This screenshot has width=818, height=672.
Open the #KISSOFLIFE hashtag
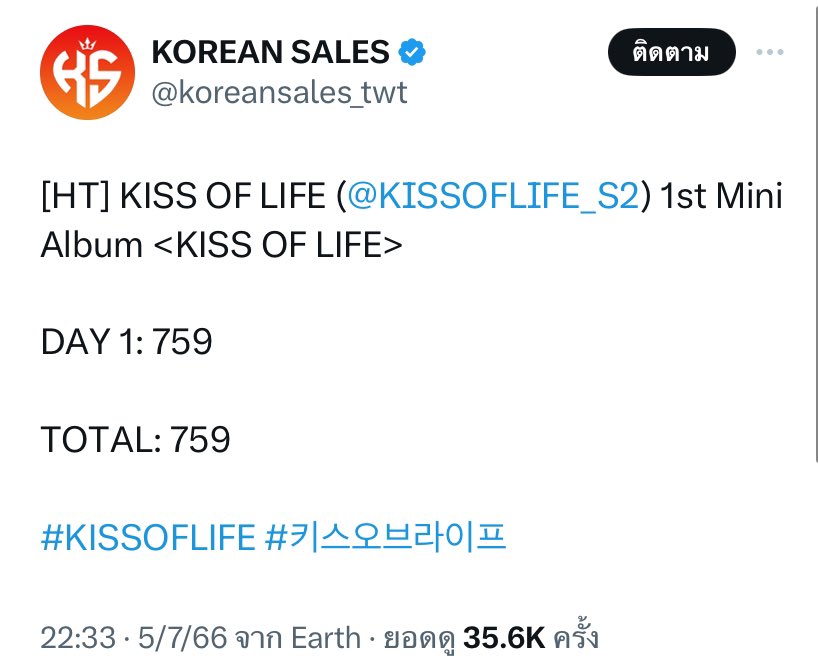pos(148,537)
